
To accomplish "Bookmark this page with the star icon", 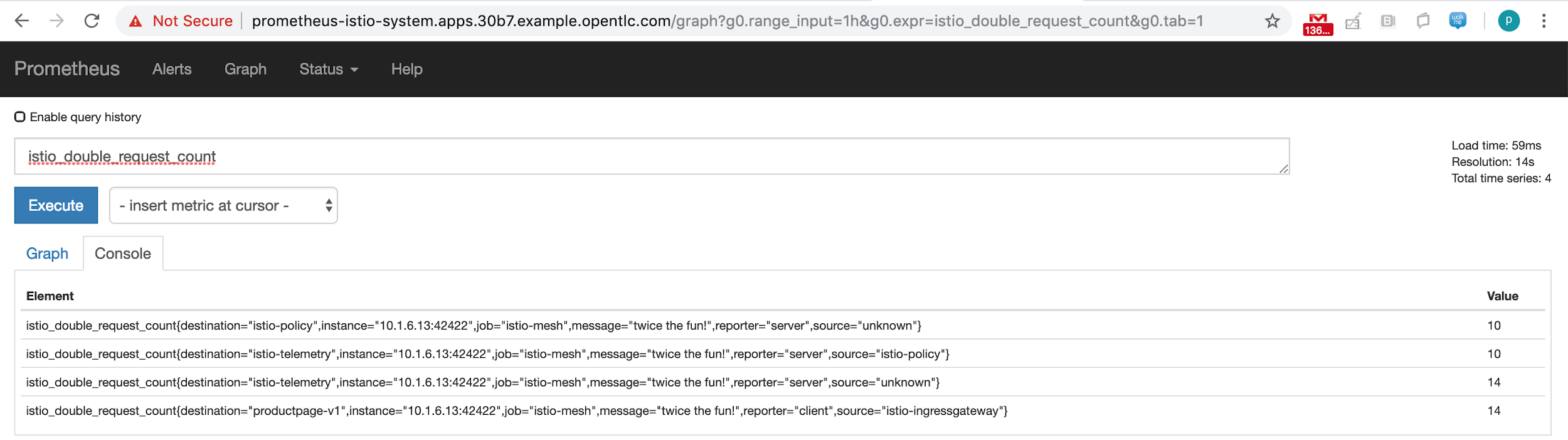I will coord(1272,21).
